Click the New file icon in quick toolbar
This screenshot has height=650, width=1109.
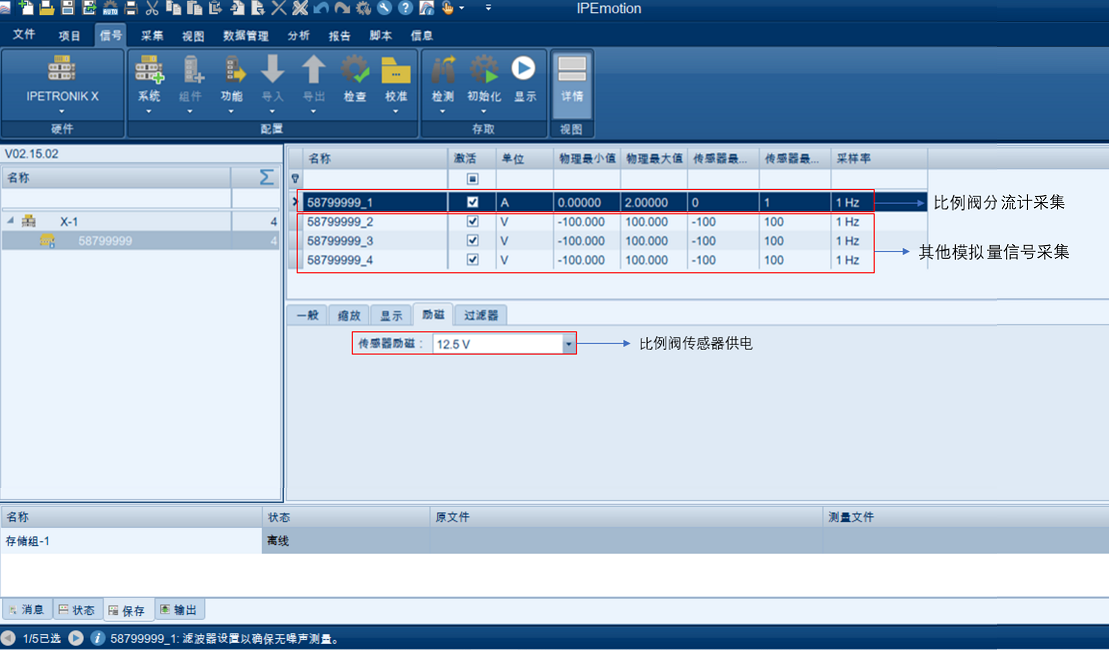(25, 8)
